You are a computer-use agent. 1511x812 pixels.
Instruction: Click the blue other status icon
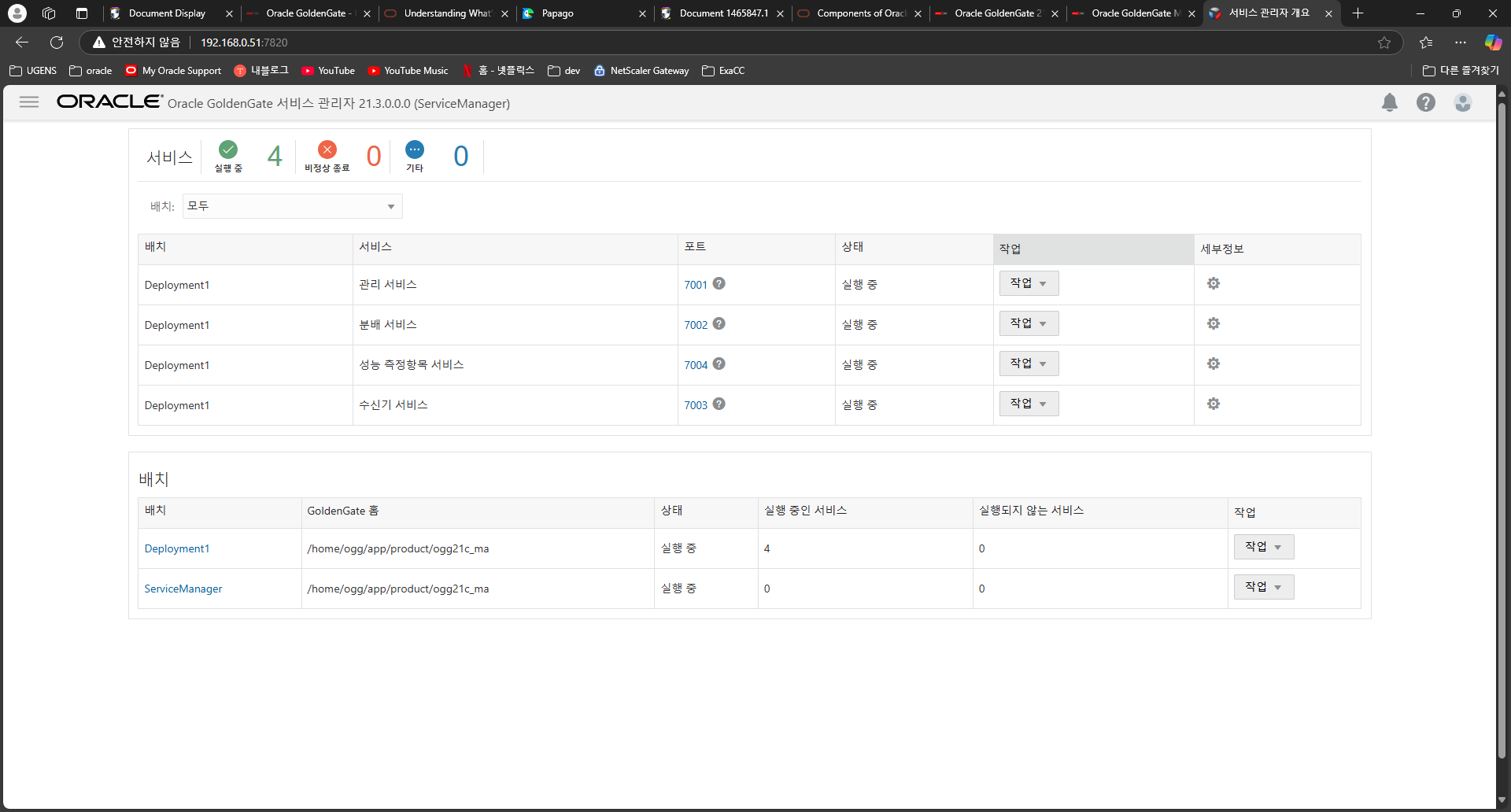[x=415, y=149]
